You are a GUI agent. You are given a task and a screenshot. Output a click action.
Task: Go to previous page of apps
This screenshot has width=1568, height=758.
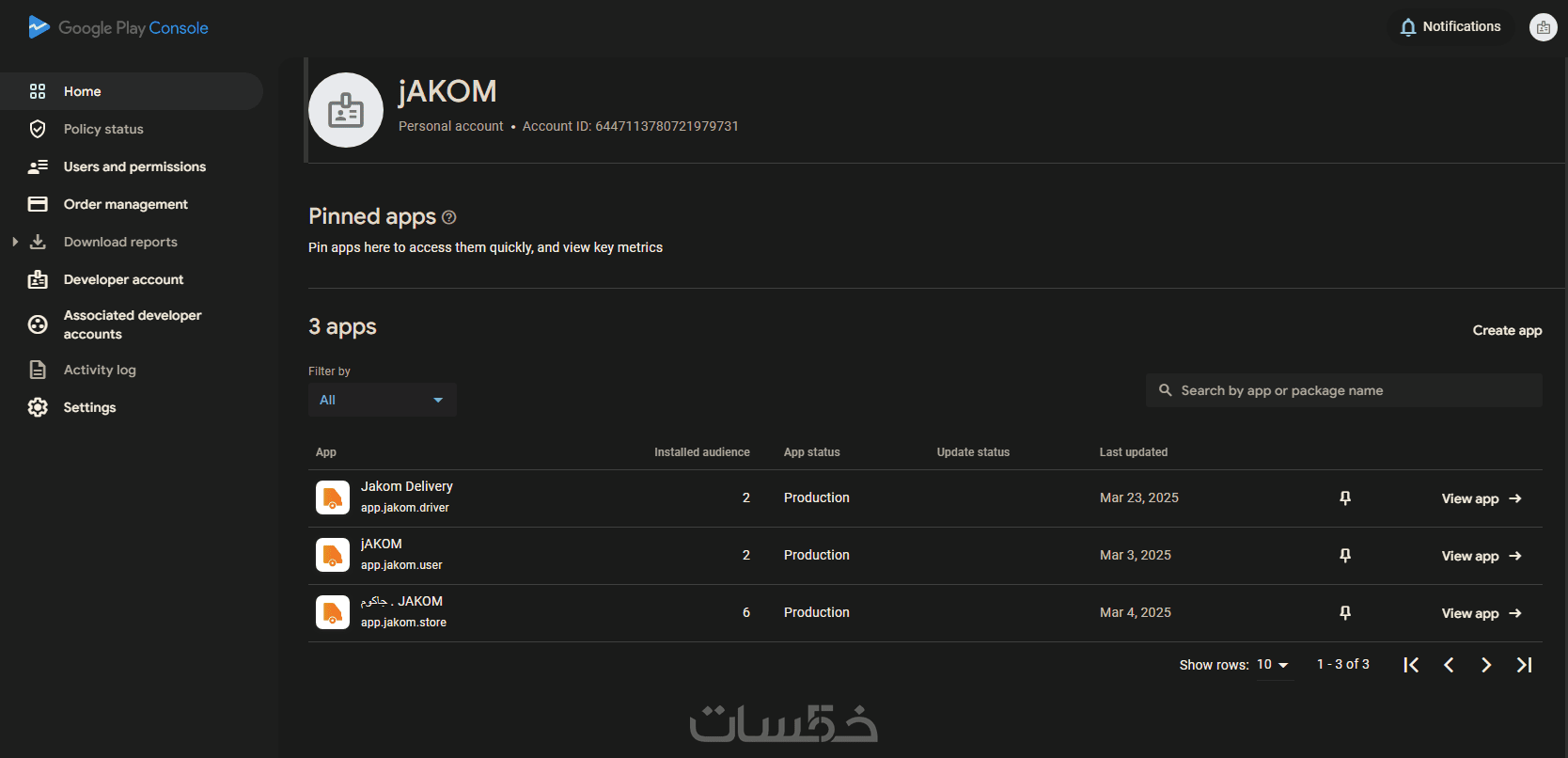click(1449, 665)
